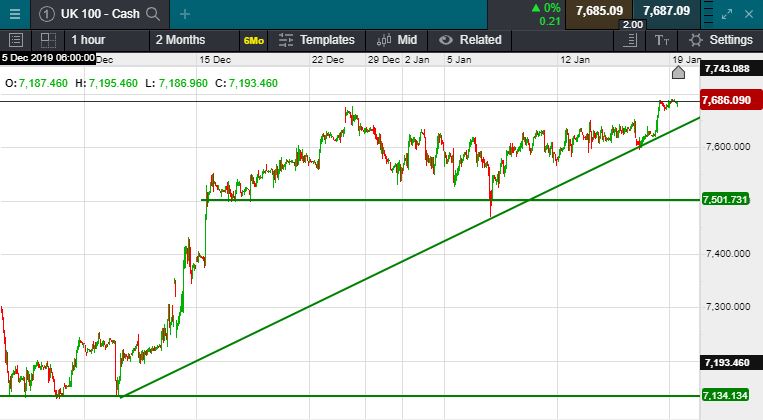763x420 pixels.
Task: Open the chart list panel icon
Action: point(15,40)
